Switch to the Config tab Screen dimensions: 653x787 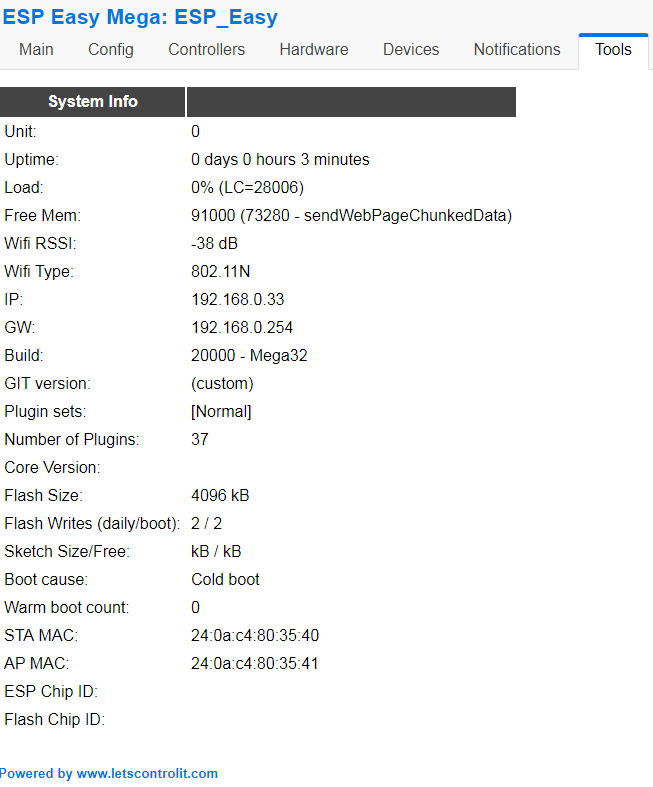111,50
